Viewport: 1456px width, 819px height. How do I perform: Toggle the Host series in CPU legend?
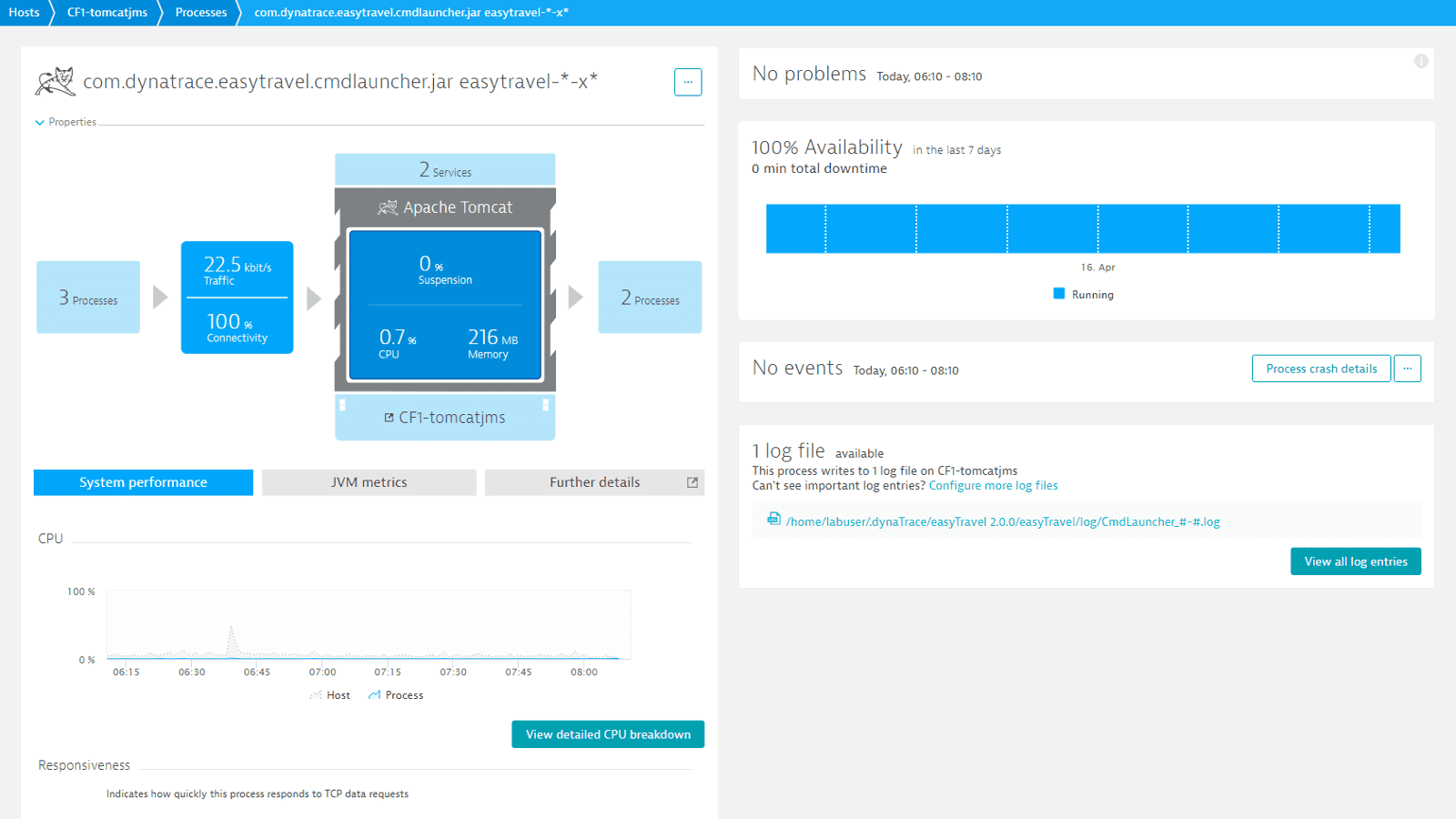[x=329, y=695]
